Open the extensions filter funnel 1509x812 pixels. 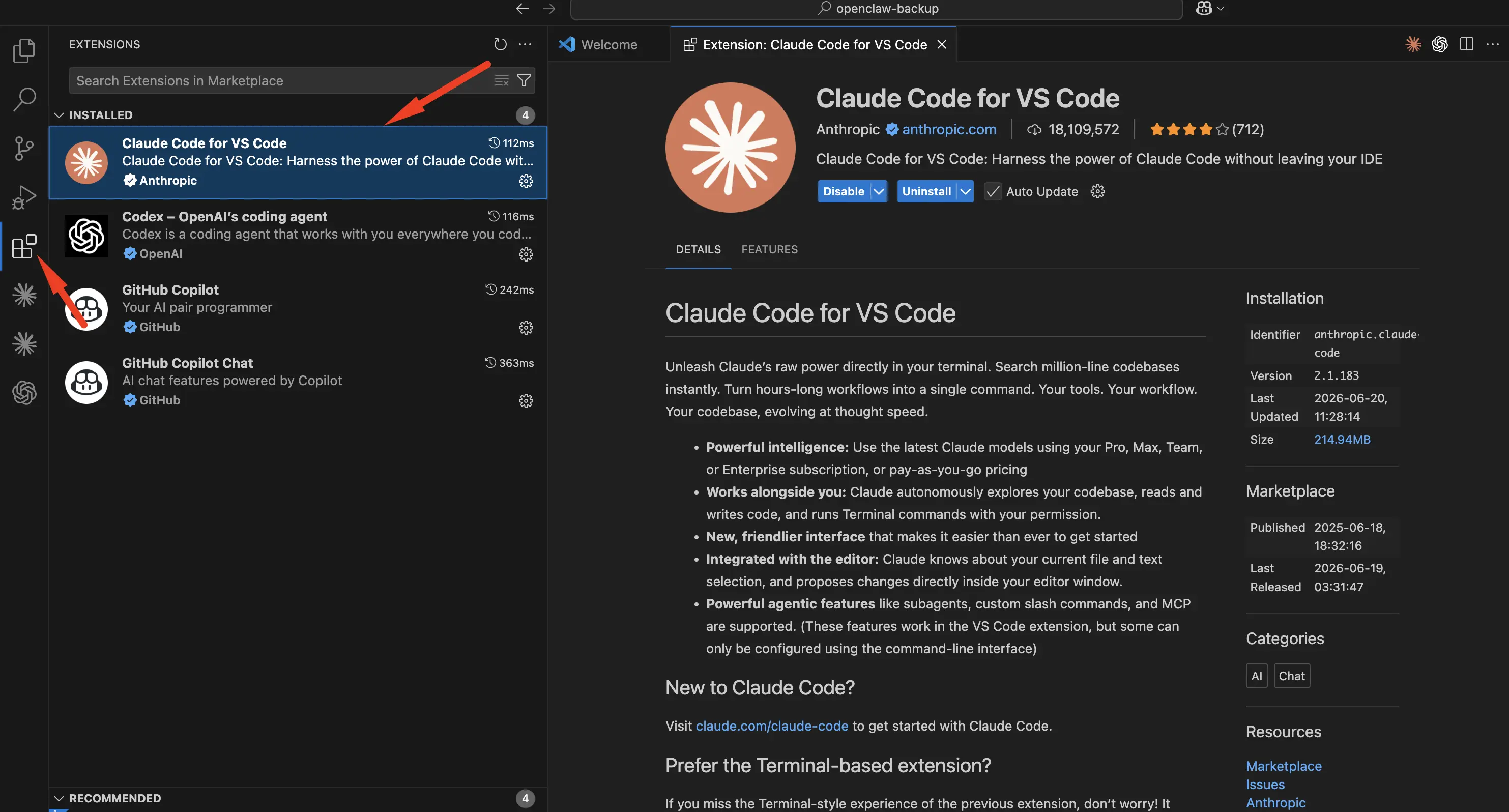[x=525, y=81]
